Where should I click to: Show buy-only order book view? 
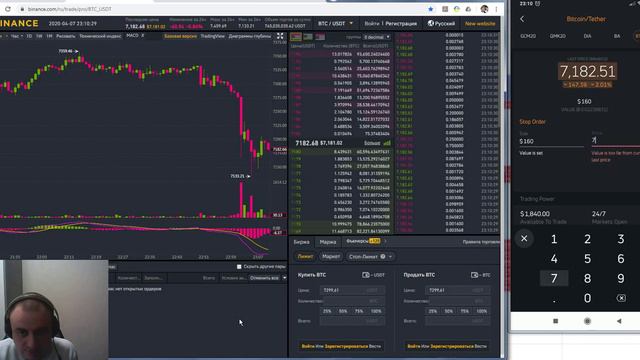308,37
